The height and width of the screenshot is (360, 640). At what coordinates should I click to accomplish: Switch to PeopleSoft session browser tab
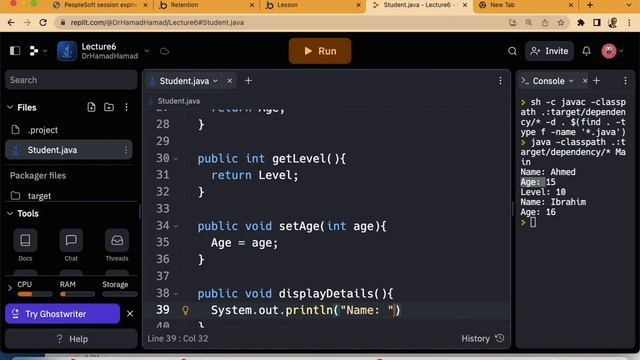click(100, 5)
